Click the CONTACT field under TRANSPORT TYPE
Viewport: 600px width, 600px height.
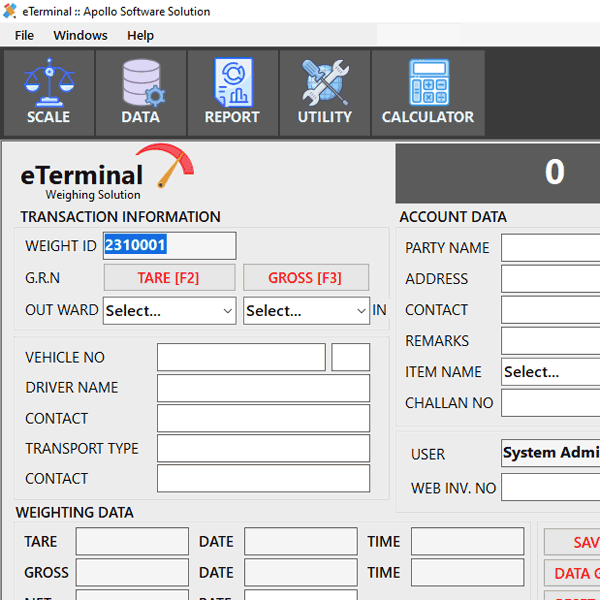pyautogui.click(x=263, y=478)
